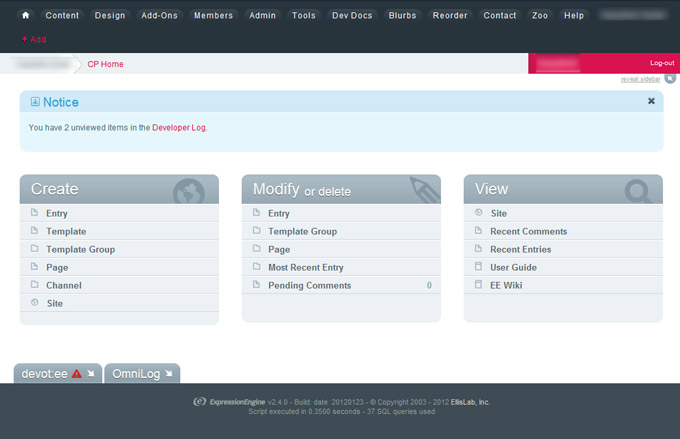Click the EE Wiki book icon
The width and height of the screenshot is (680, 439).
(478, 285)
